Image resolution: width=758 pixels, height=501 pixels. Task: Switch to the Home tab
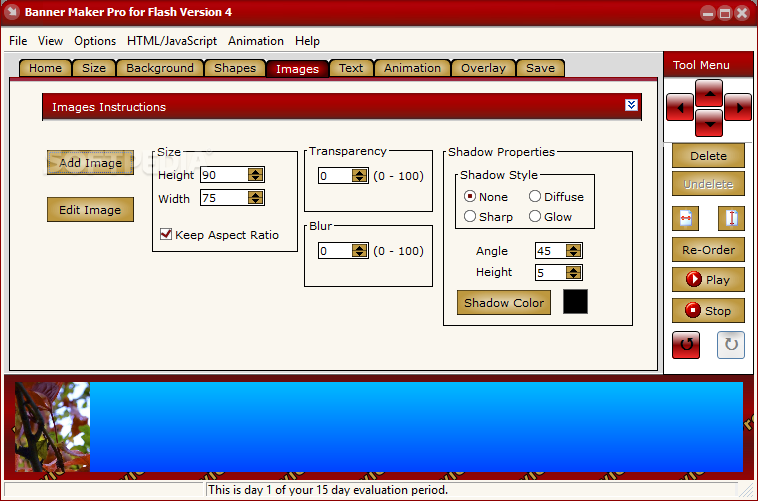coord(45,68)
